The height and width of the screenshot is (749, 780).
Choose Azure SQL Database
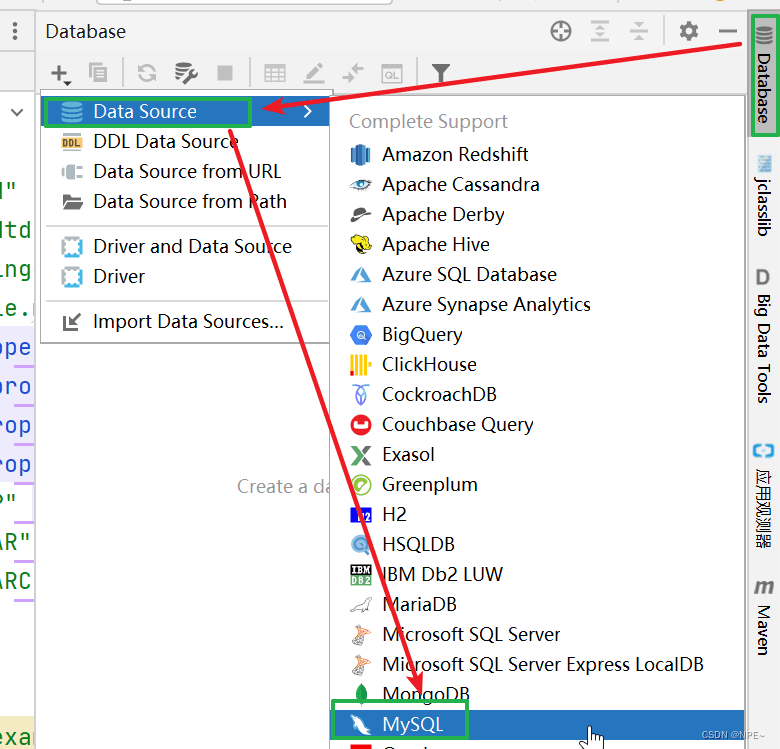537,275
